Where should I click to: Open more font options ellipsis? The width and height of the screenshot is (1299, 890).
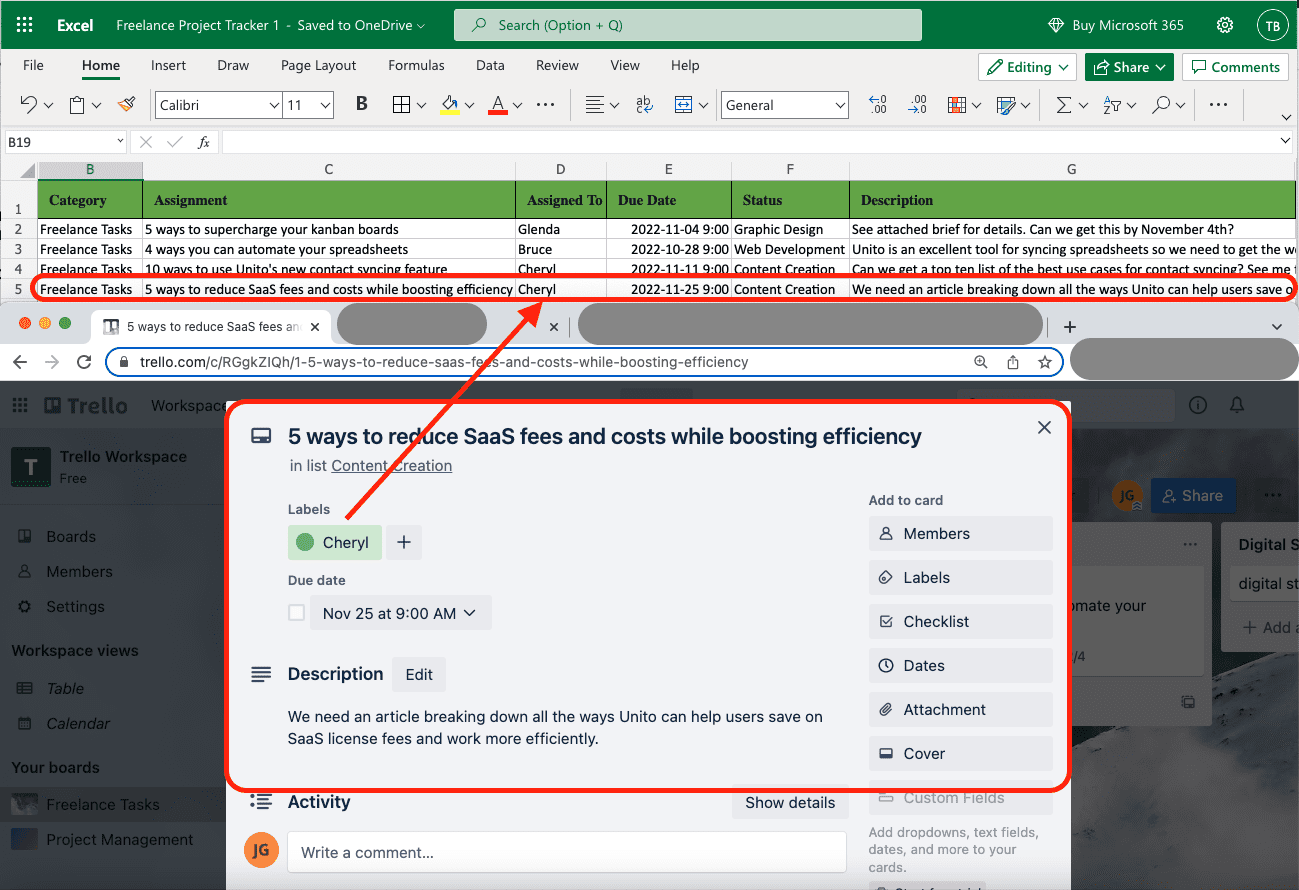(x=545, y=105)
